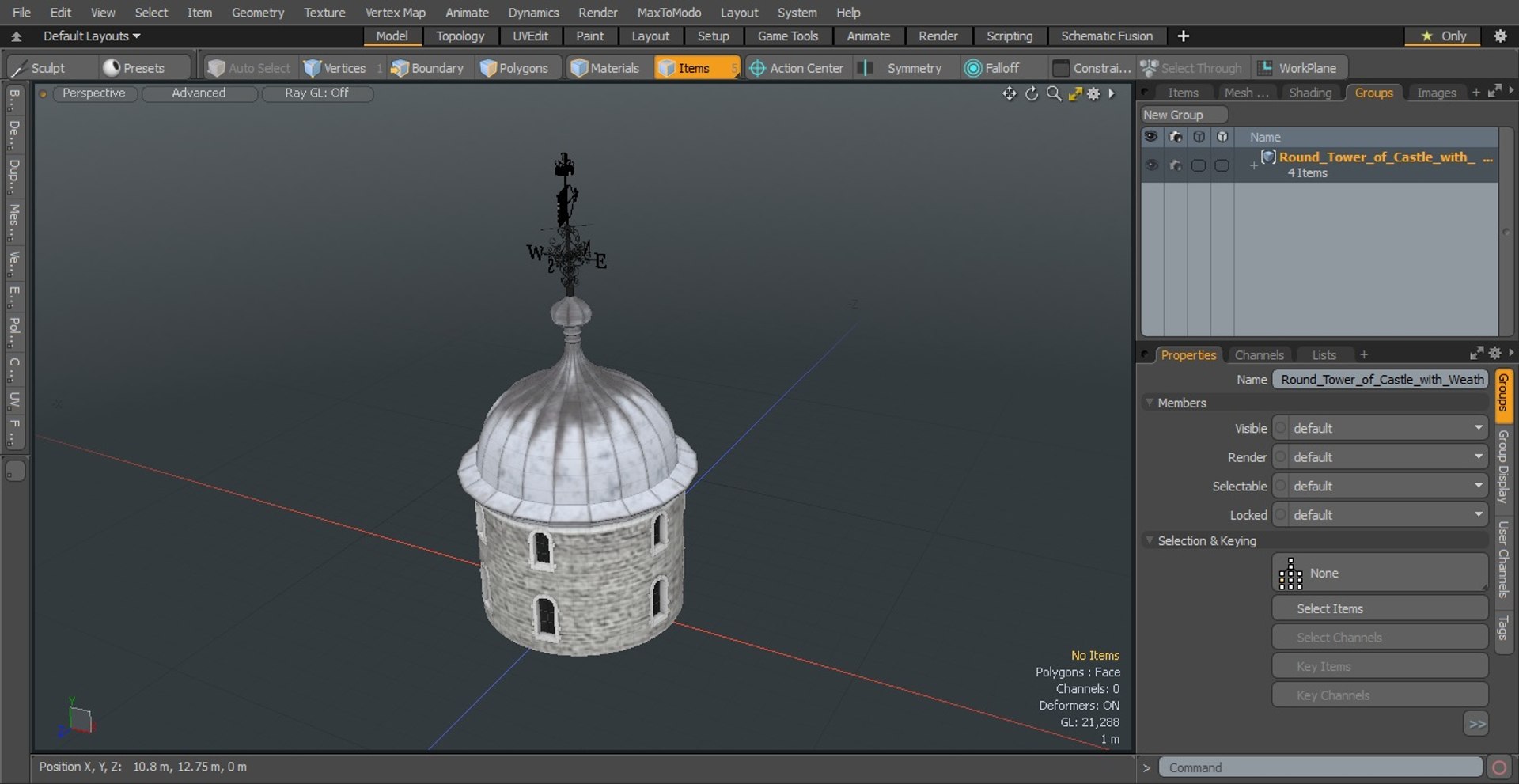The image size is (1519, 784).
Task: Toggle the Only star button
Action: pos(1443,36)
